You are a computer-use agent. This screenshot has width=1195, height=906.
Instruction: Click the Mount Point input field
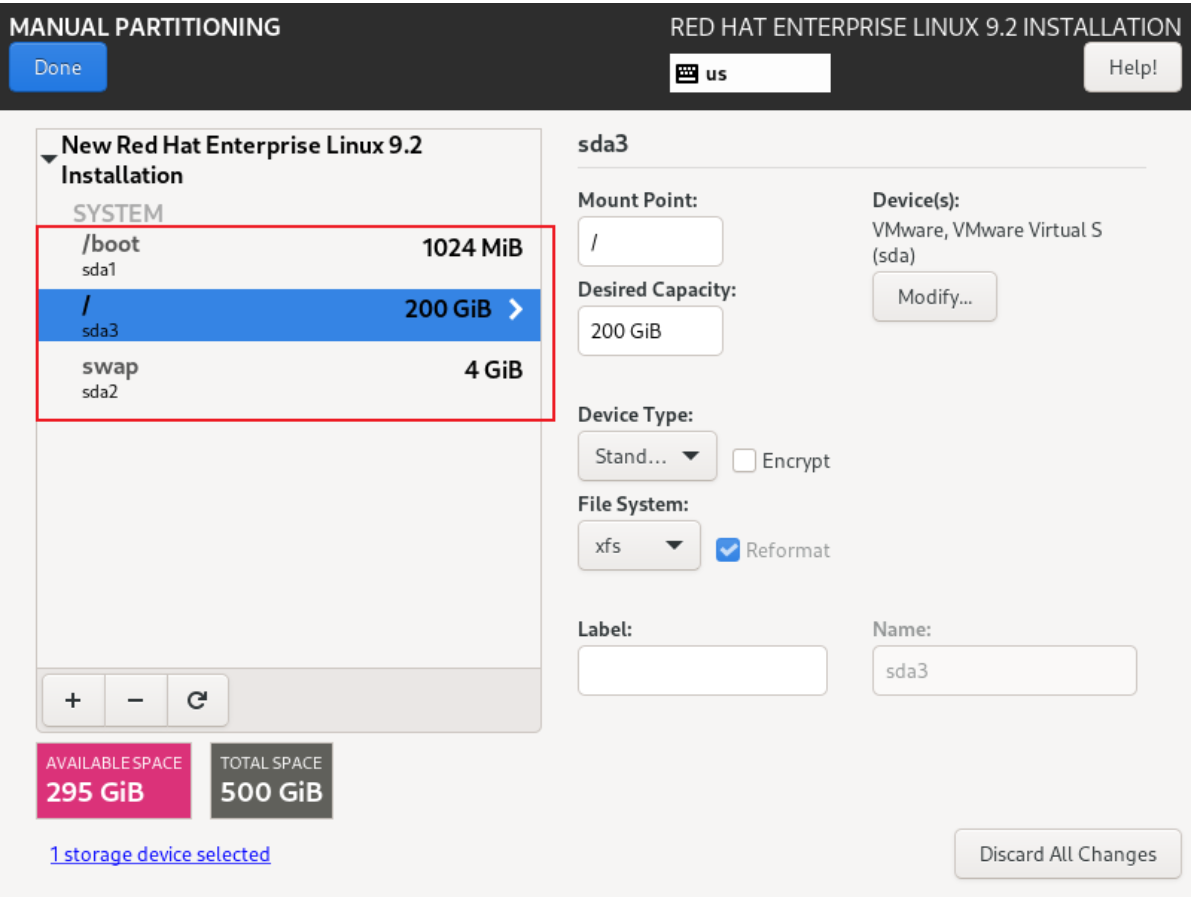coord(650,242)
